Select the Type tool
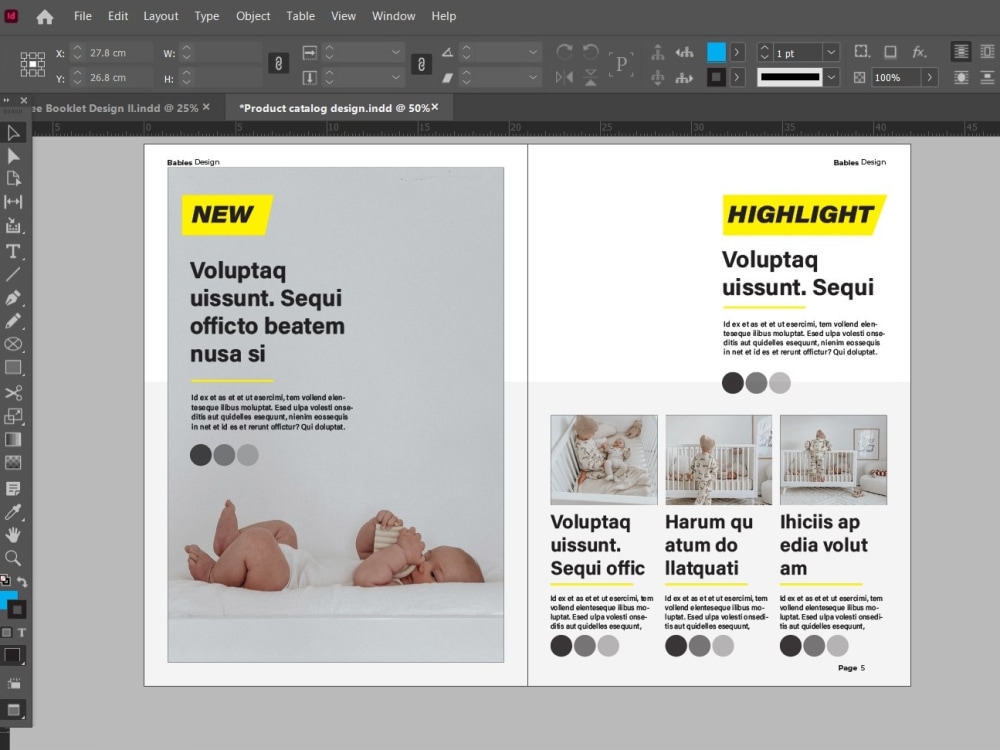The height and width of the screenshot is (750, 1000). click(13, 251)
